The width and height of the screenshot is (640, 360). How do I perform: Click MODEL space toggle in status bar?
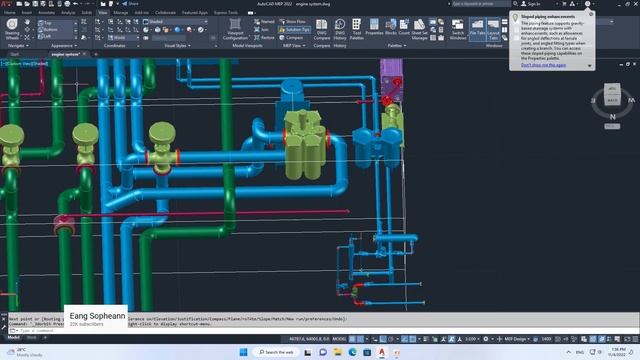click(339, 339)
